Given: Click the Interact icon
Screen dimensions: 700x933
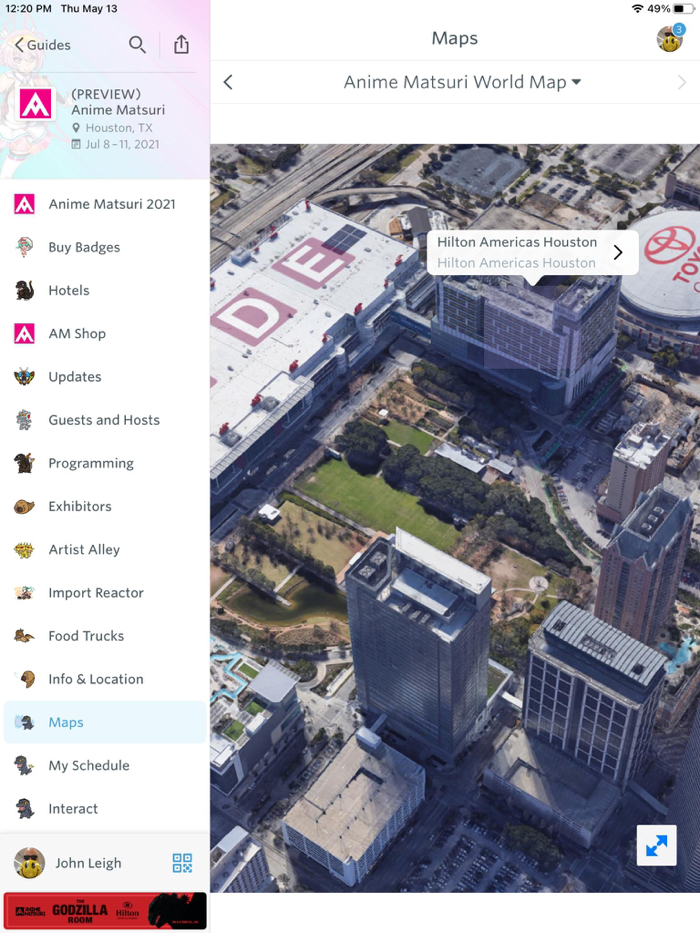Looking at the screenshot, I should pyautogui.click(x=24, y=809).
